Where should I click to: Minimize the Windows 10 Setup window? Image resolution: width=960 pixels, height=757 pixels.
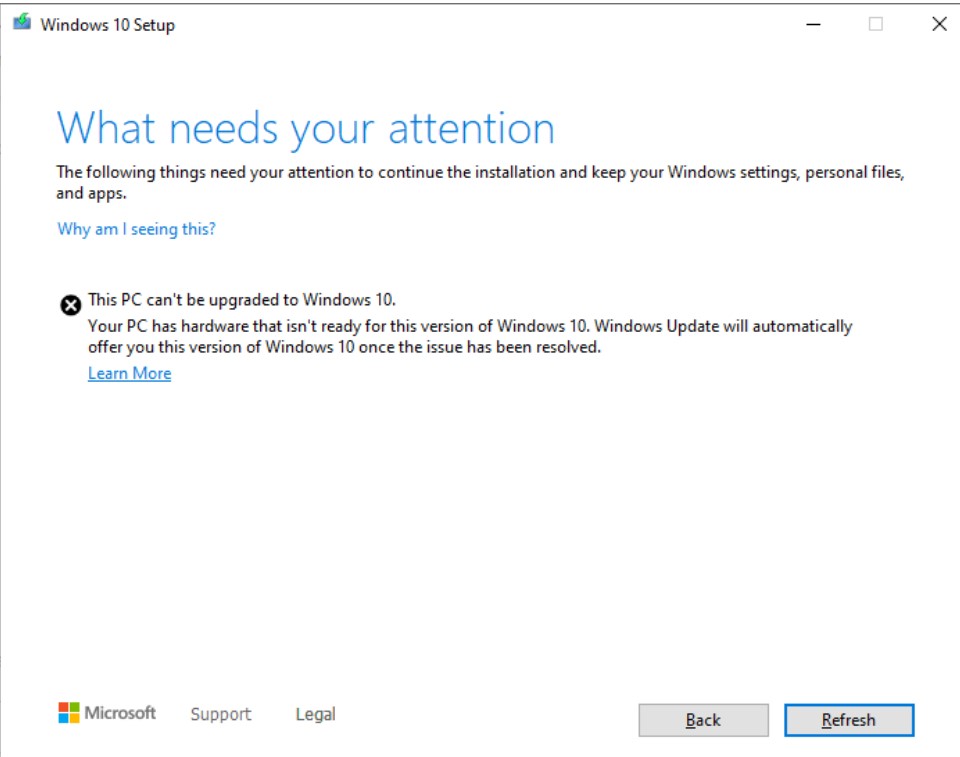(813, 24)
